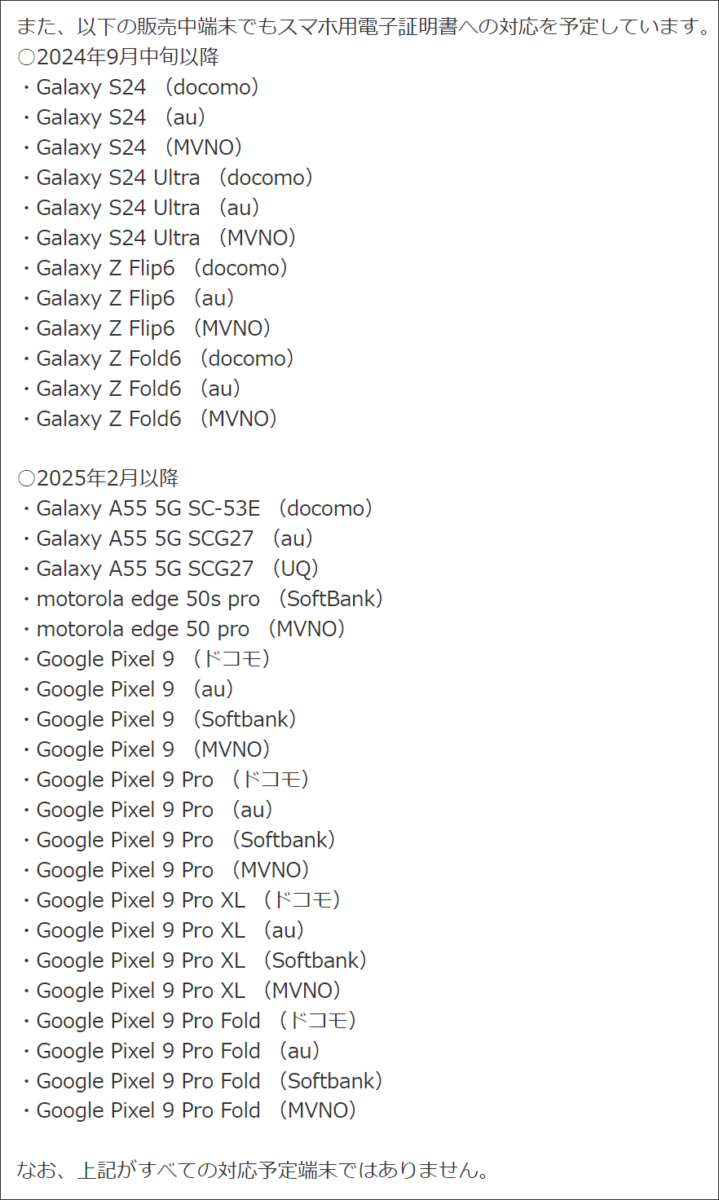Click the Galaxy S24 (docomo) list item

tap(141, 88)
